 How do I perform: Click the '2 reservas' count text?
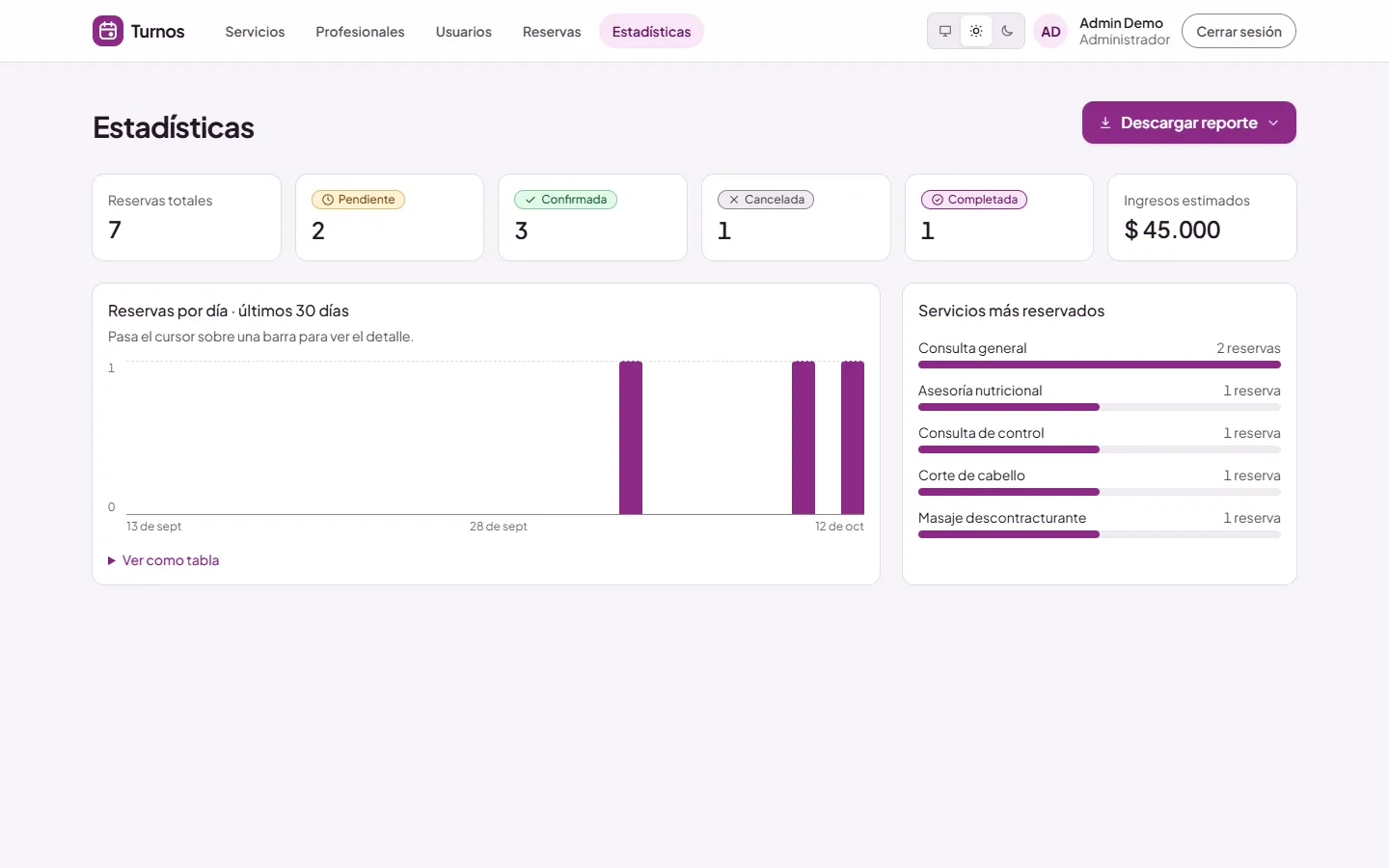pos(1248,348)
